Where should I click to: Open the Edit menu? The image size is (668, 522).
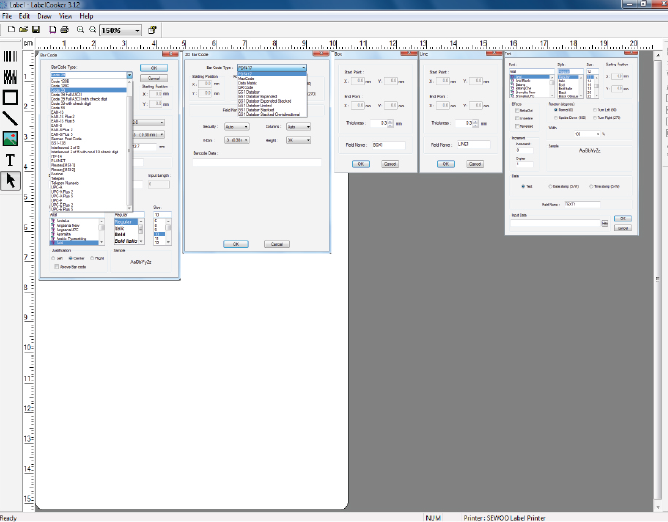pos(24,16)
